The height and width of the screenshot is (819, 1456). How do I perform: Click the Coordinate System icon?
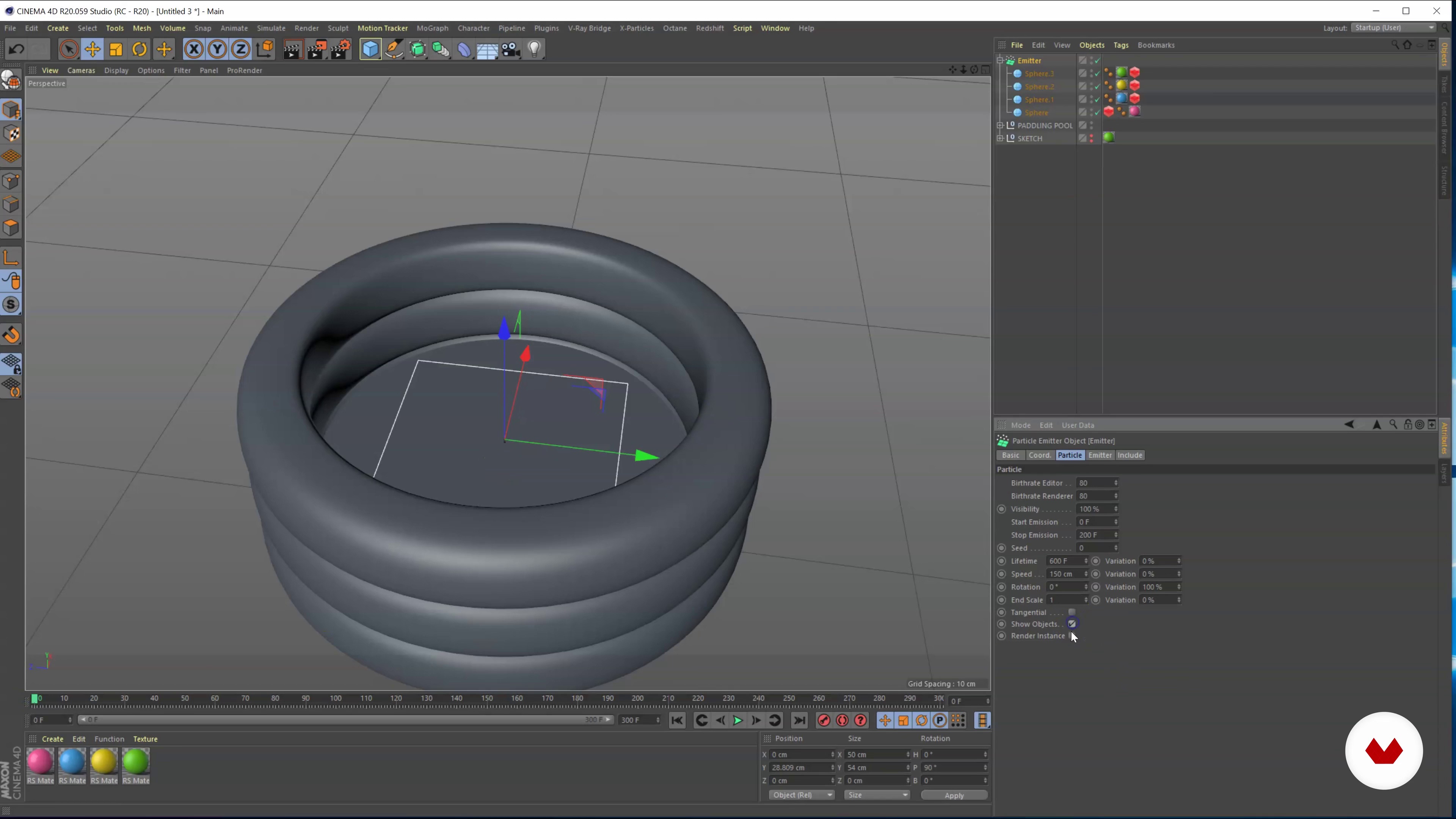[265, 49]
